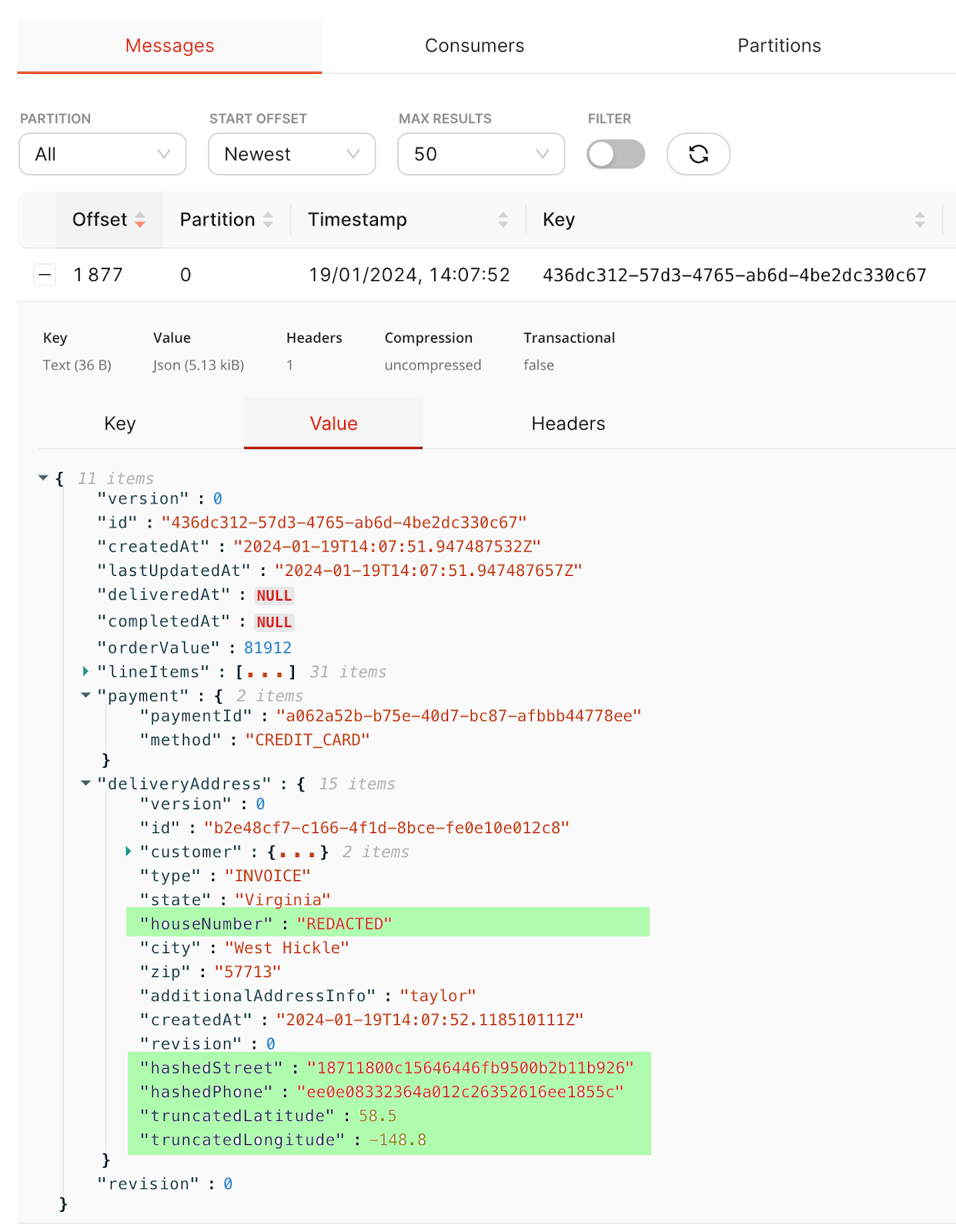Click the truncatedLatitude value 58.5
Image resolution: width=956 pixels, height=1232 pixels.
coord(377,1116)
